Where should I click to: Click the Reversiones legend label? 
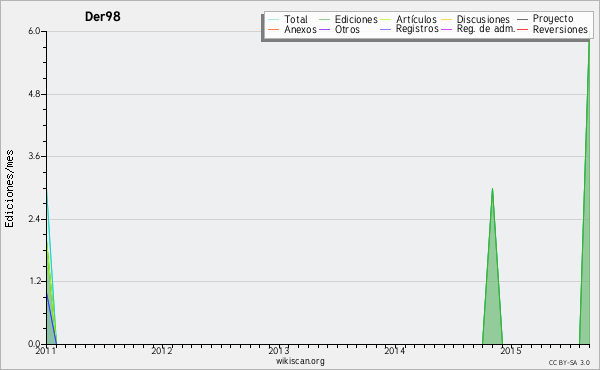560,29
